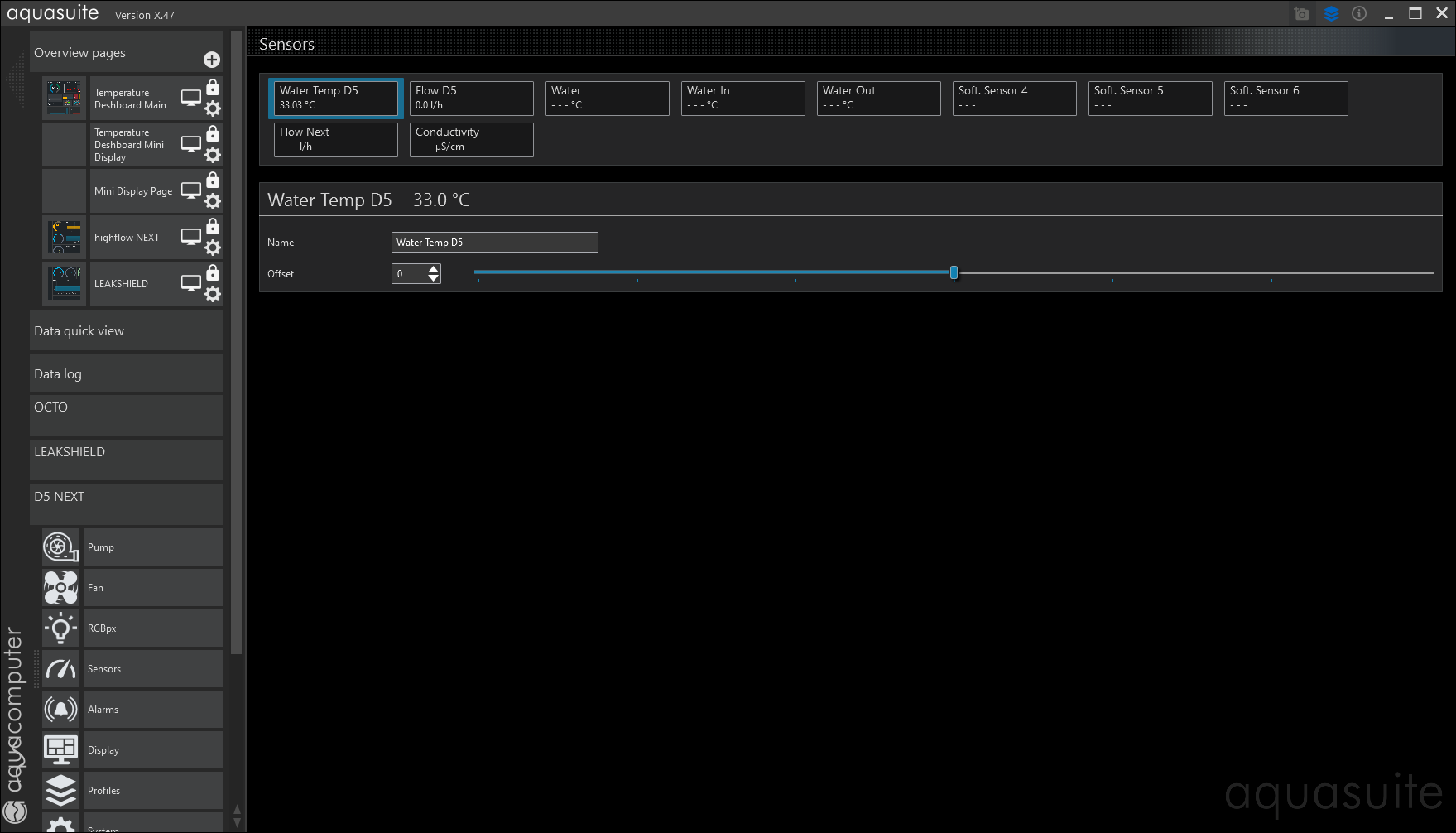The height and width of the screenshot is (833, 1456).
Task: Toggle lock on Temperature Dashboard Mini Display
Action: pyautogui.click(x=213, y=134)
